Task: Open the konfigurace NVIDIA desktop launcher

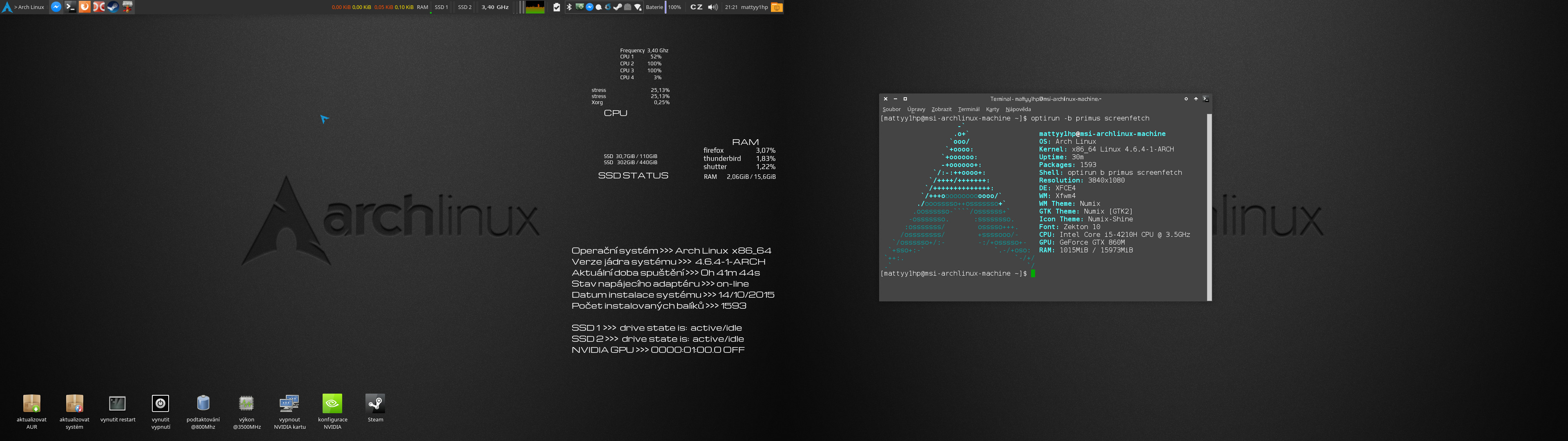Action: [332, 411]
